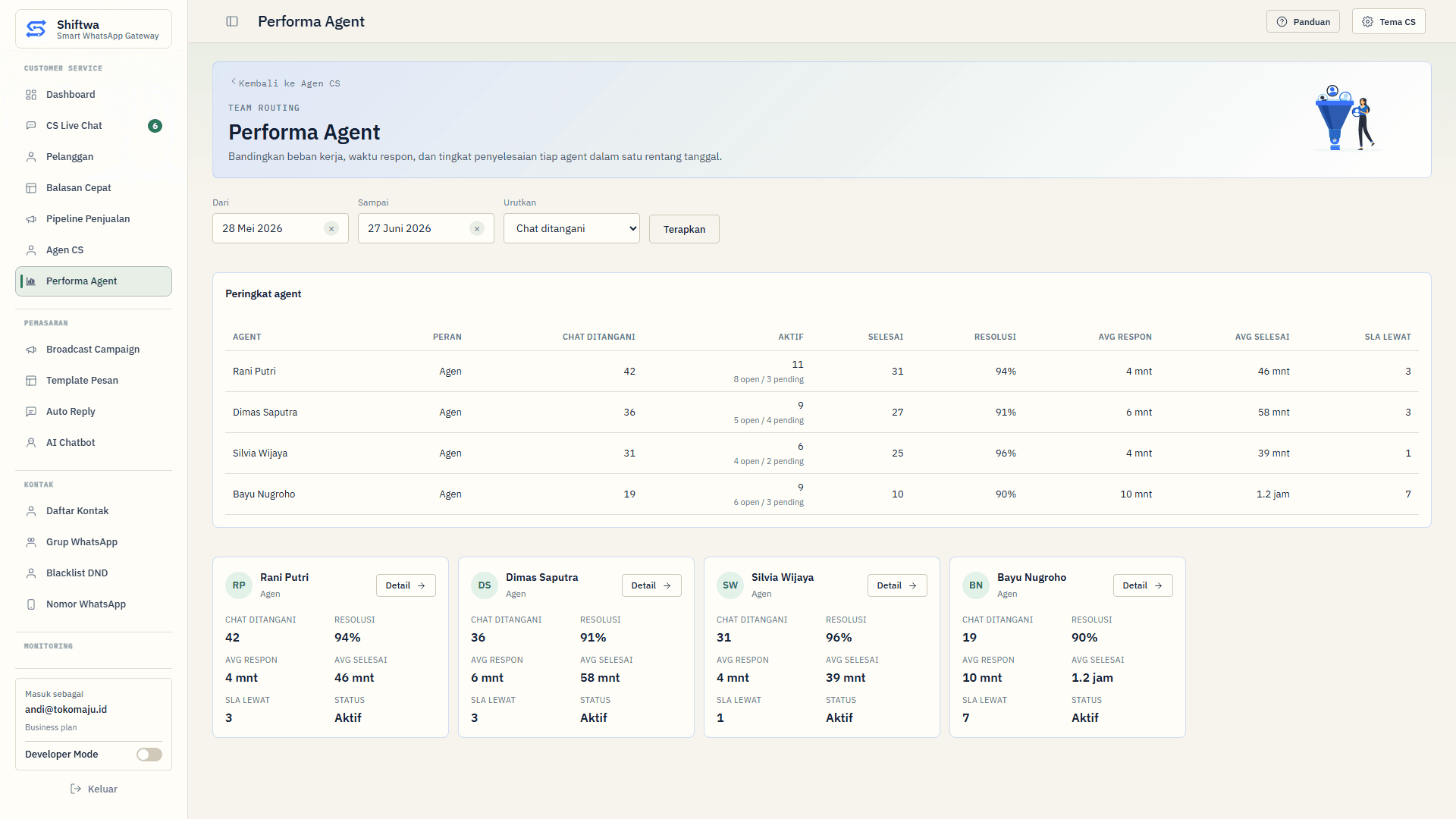The height and width of the screenshot is (819, 1456).
Task: Toggle Developer Mode switch
Action: pyautogui.click(x=149, y=755)
